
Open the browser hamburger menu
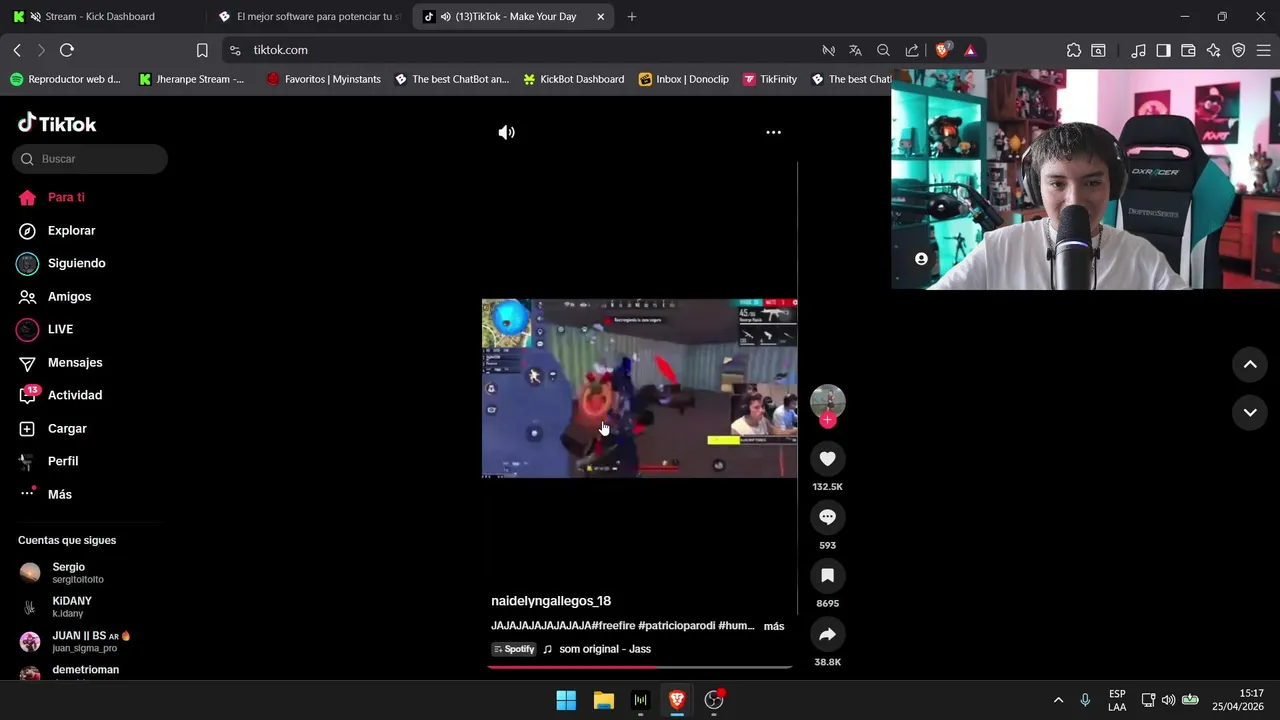[x=1263, y=50]
